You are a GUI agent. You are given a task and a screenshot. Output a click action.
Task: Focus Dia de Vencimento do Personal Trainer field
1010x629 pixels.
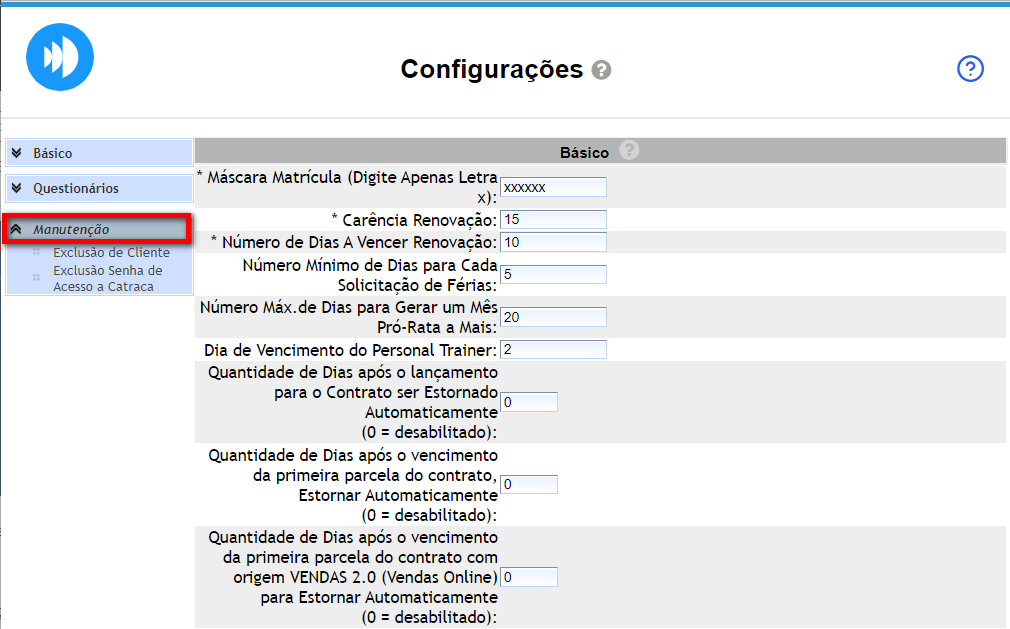tap(553, 350)
